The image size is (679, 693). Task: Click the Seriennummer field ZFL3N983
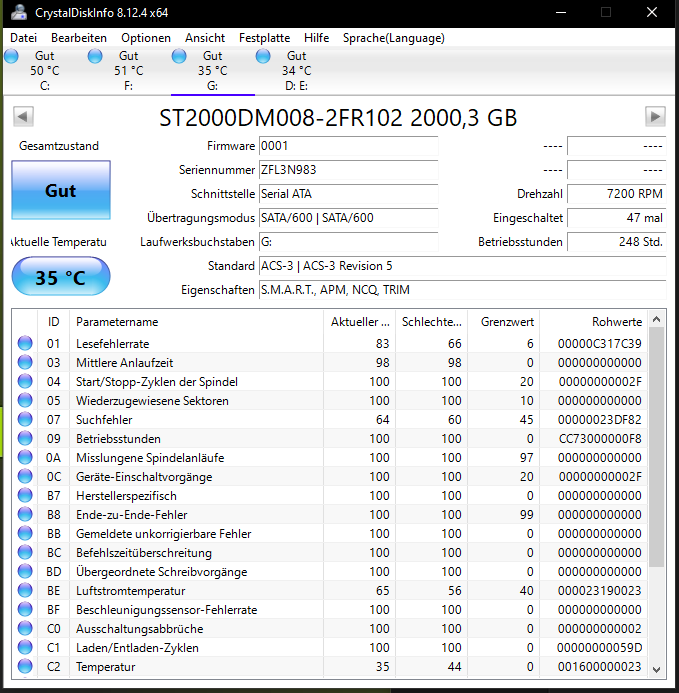[x=348, y=170]
